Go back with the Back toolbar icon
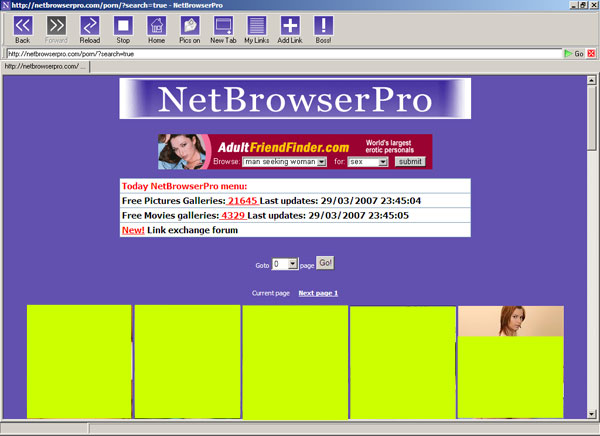The width and height of the screenshot is (600, 436). (x=23, y=26)
